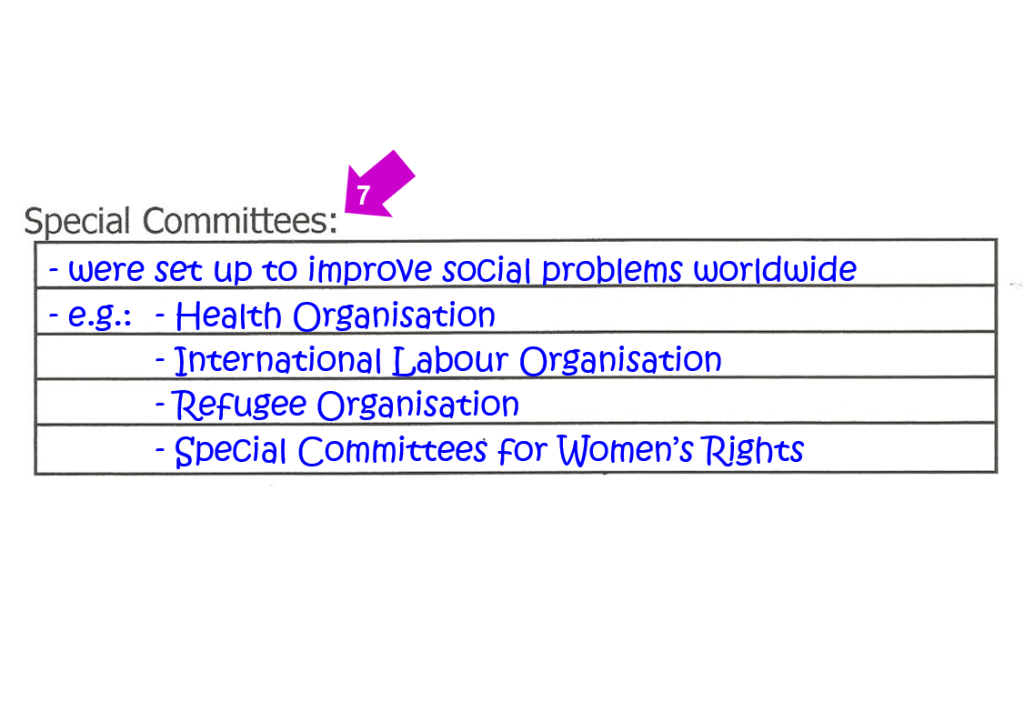
Task: Click blue "Committees" in the last table row
Action: click(x=393, y=452)
